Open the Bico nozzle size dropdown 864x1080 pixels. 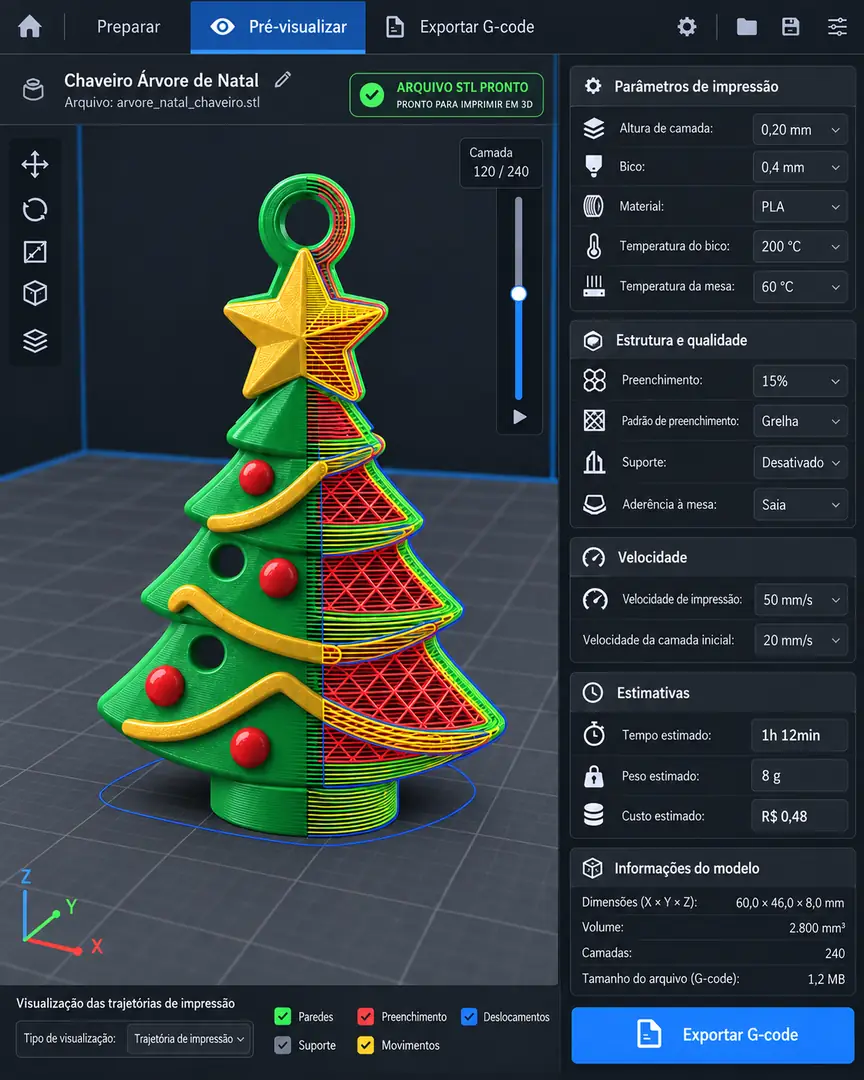pos(800,167)
